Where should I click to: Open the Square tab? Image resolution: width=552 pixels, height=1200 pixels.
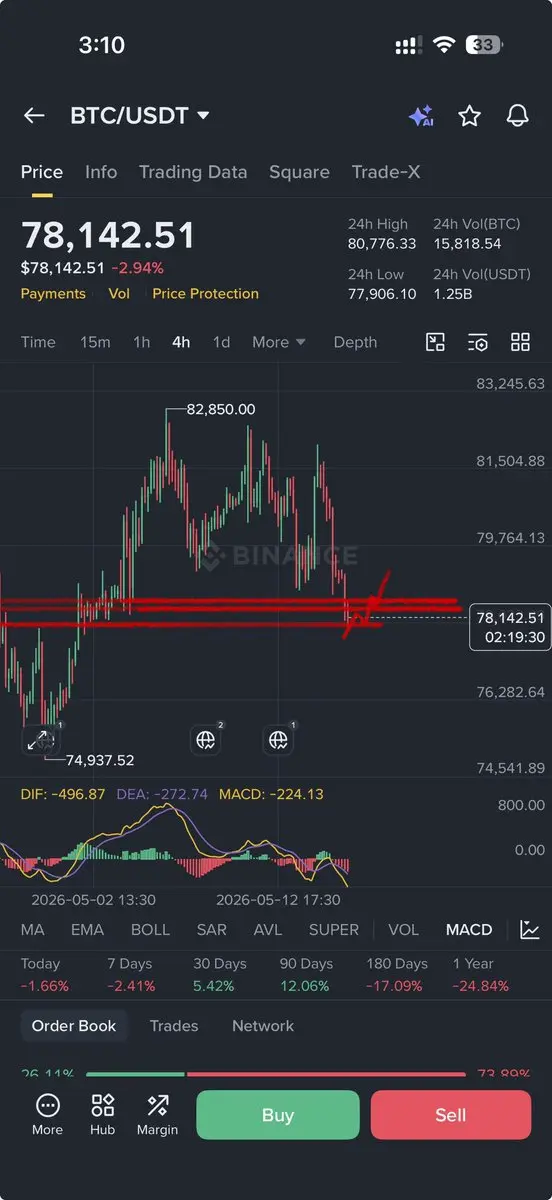[x=299, y=172]
